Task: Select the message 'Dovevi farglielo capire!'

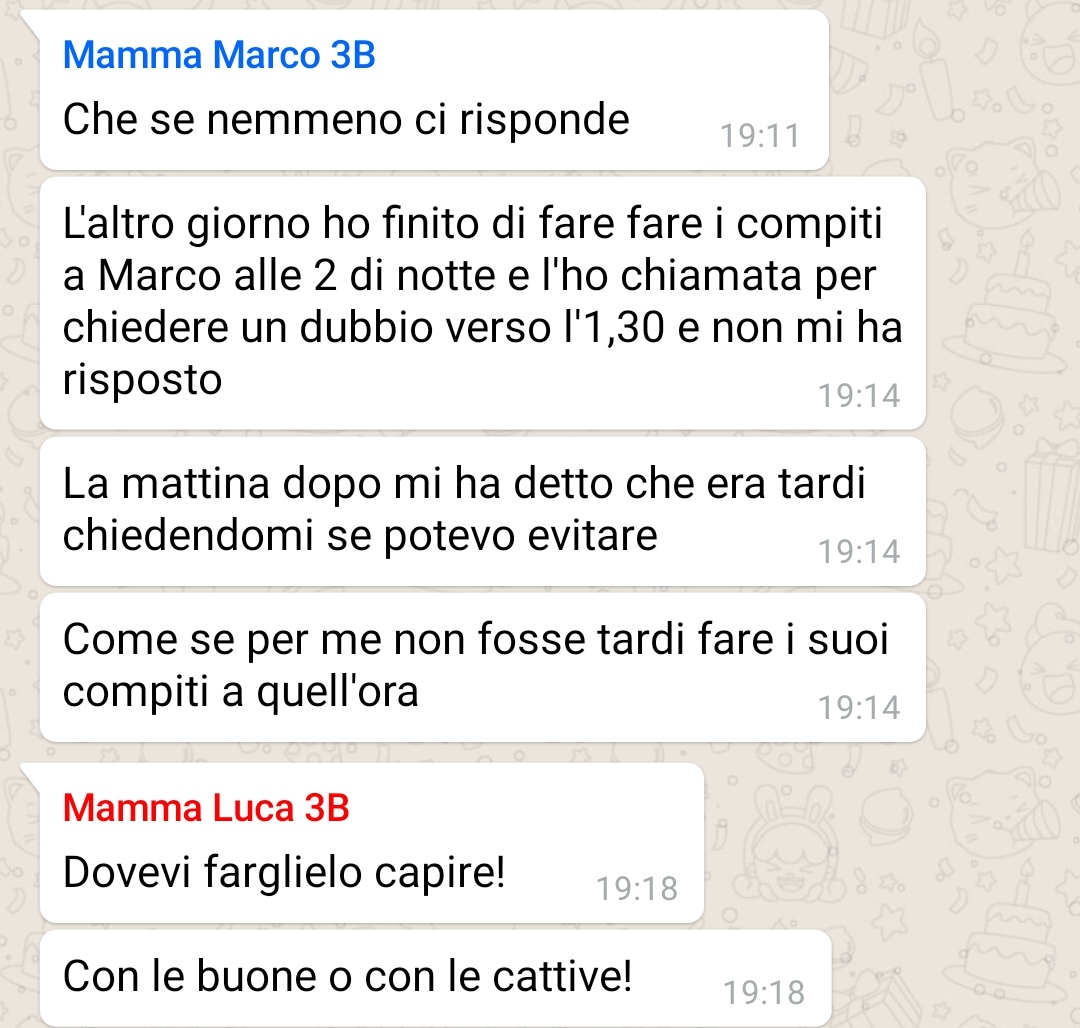Action: pyautogui.click(x=372, y=843)
